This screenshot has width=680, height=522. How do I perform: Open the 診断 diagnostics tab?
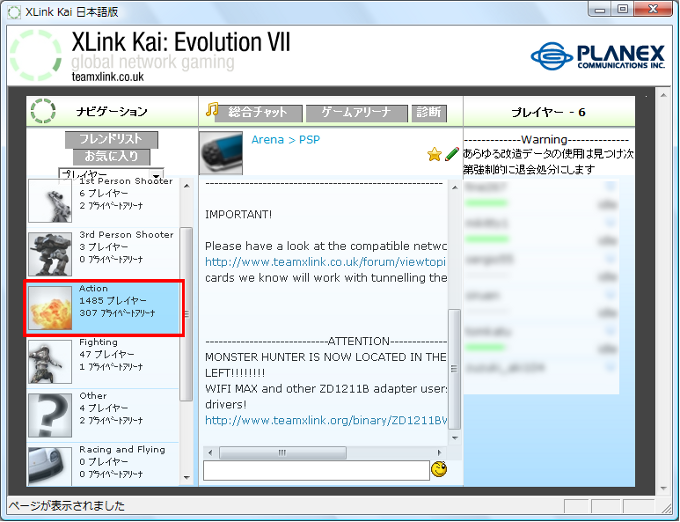tap(428, 113)
